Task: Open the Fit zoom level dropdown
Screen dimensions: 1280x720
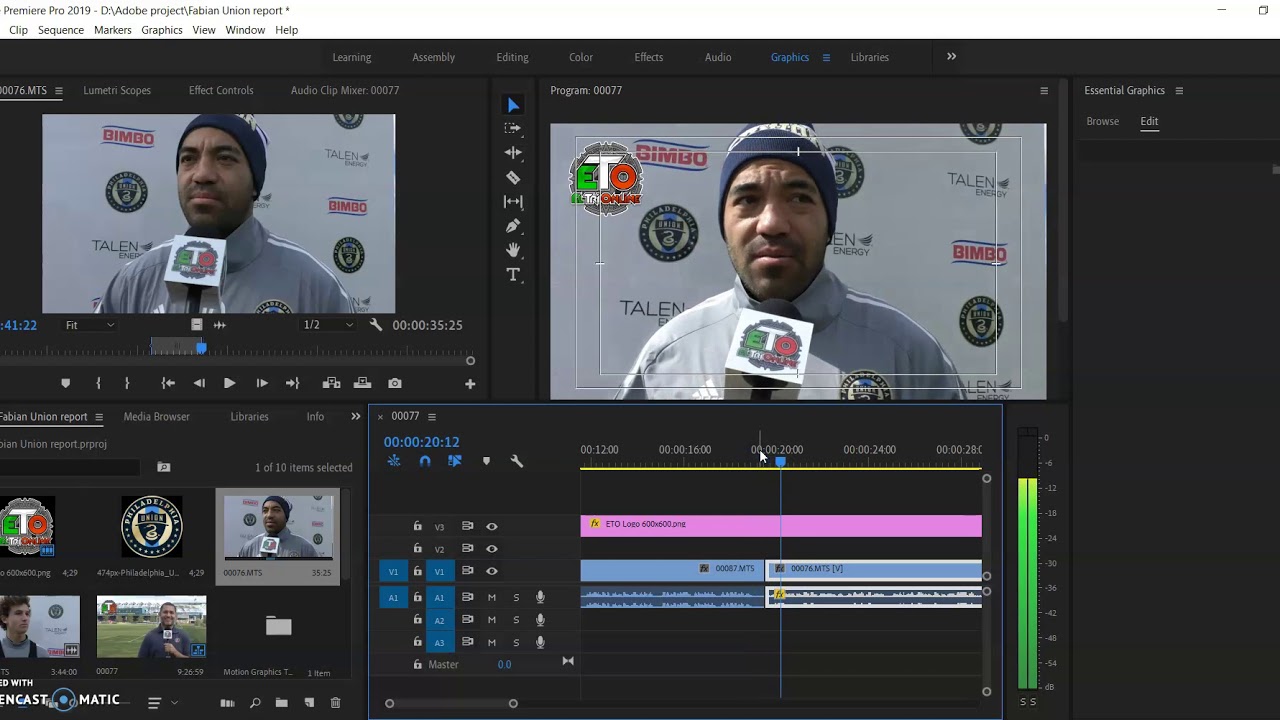Action: click(x=89, y=325)
